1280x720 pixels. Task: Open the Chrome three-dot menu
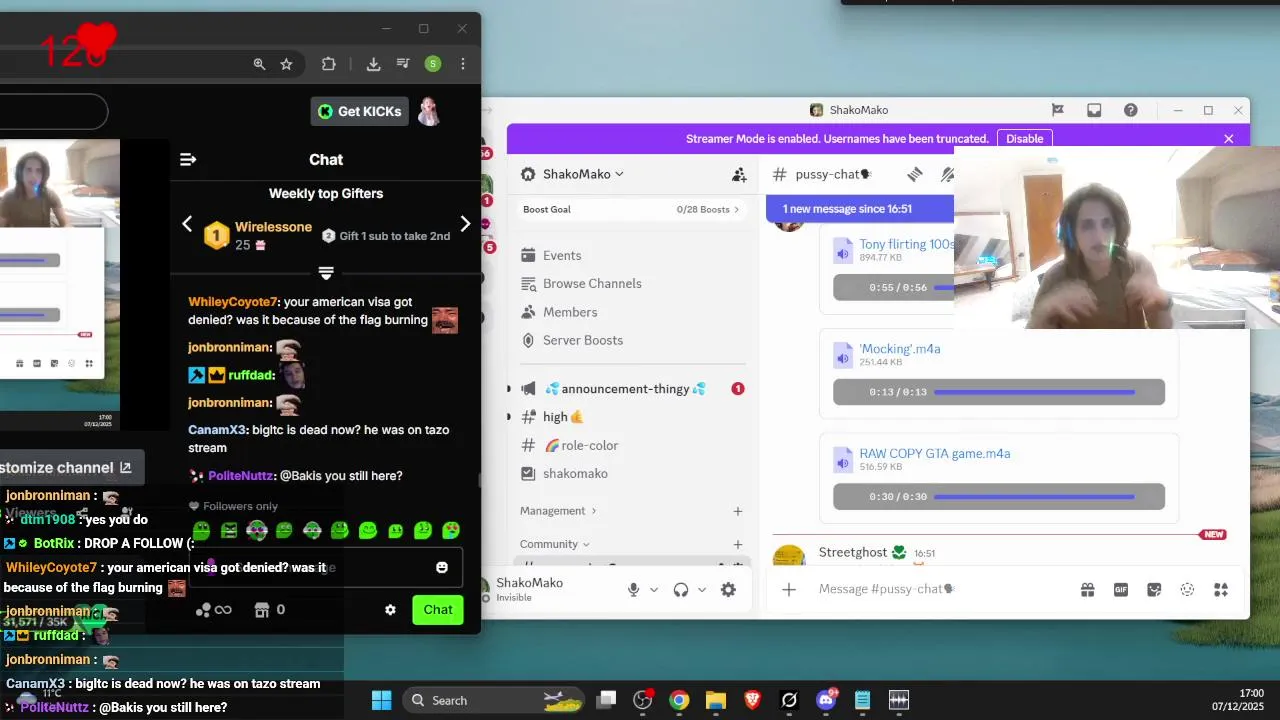pos(462,64)
